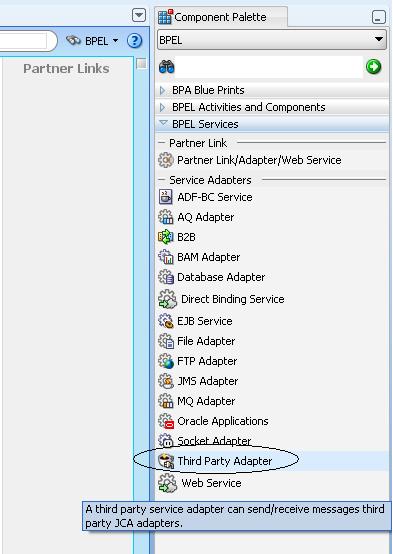The width and height of the screenshot is (393, 554).
Task: Open the blue help question mark
Action: pos(134,41)
